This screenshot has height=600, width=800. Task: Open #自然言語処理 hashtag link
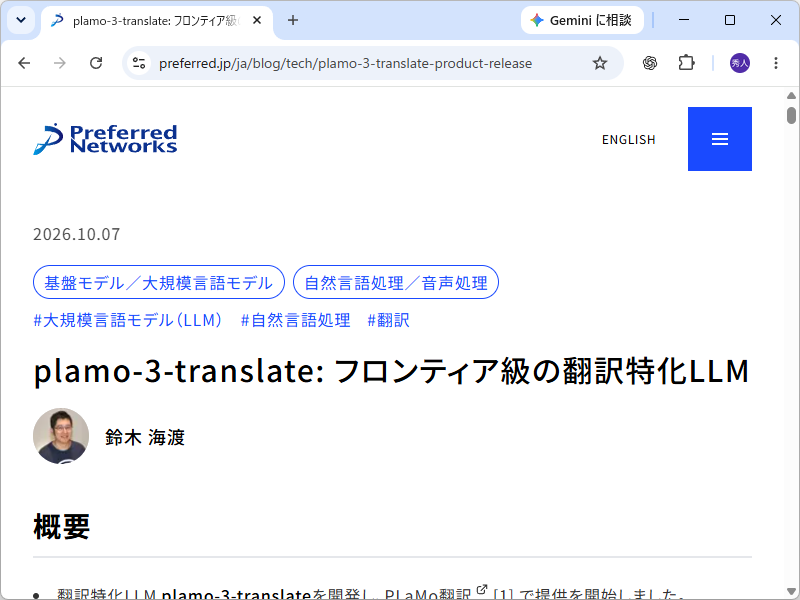coord(295,320)
